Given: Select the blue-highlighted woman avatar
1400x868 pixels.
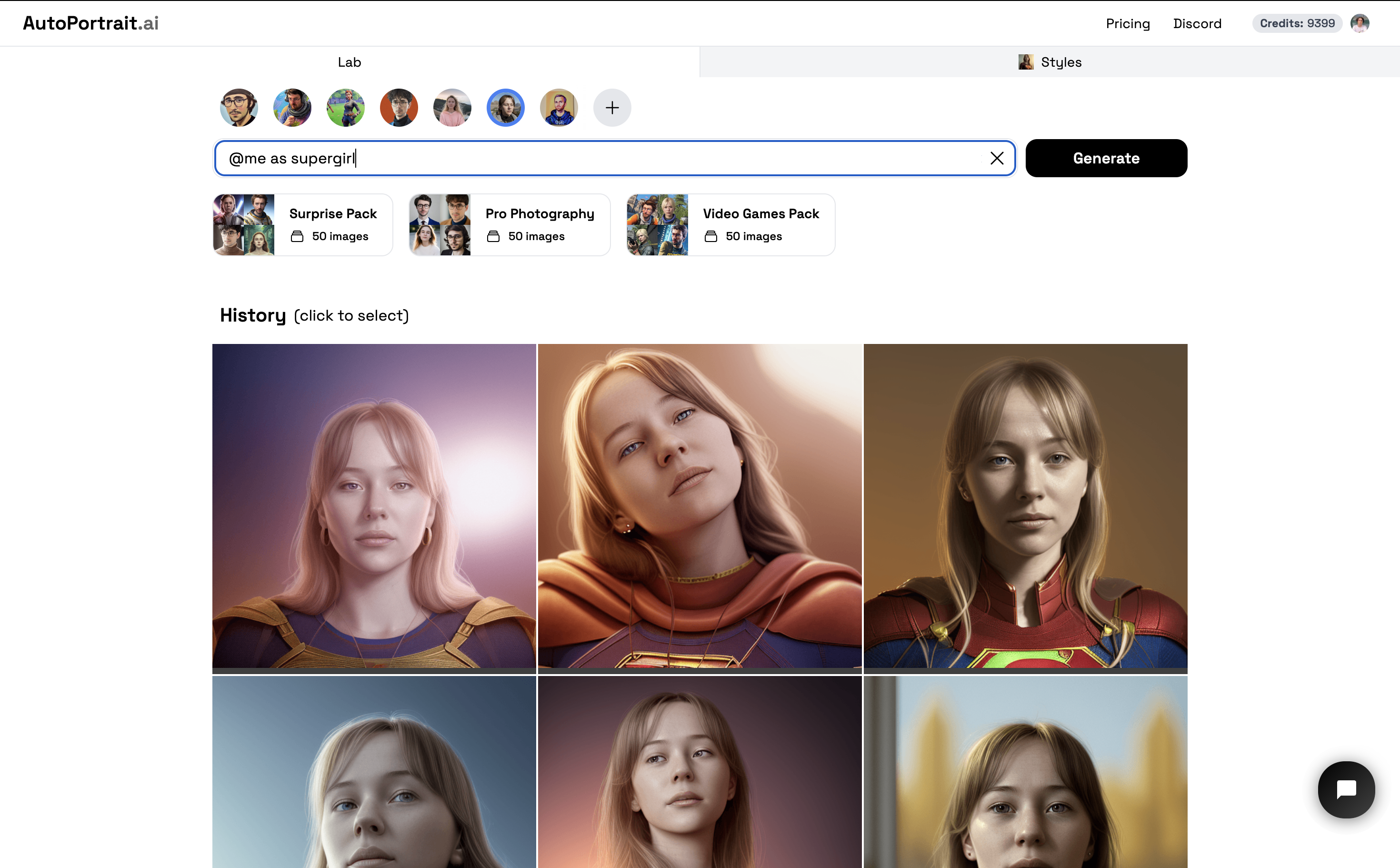Looking at the screenshot, I should tap(506, 107).
